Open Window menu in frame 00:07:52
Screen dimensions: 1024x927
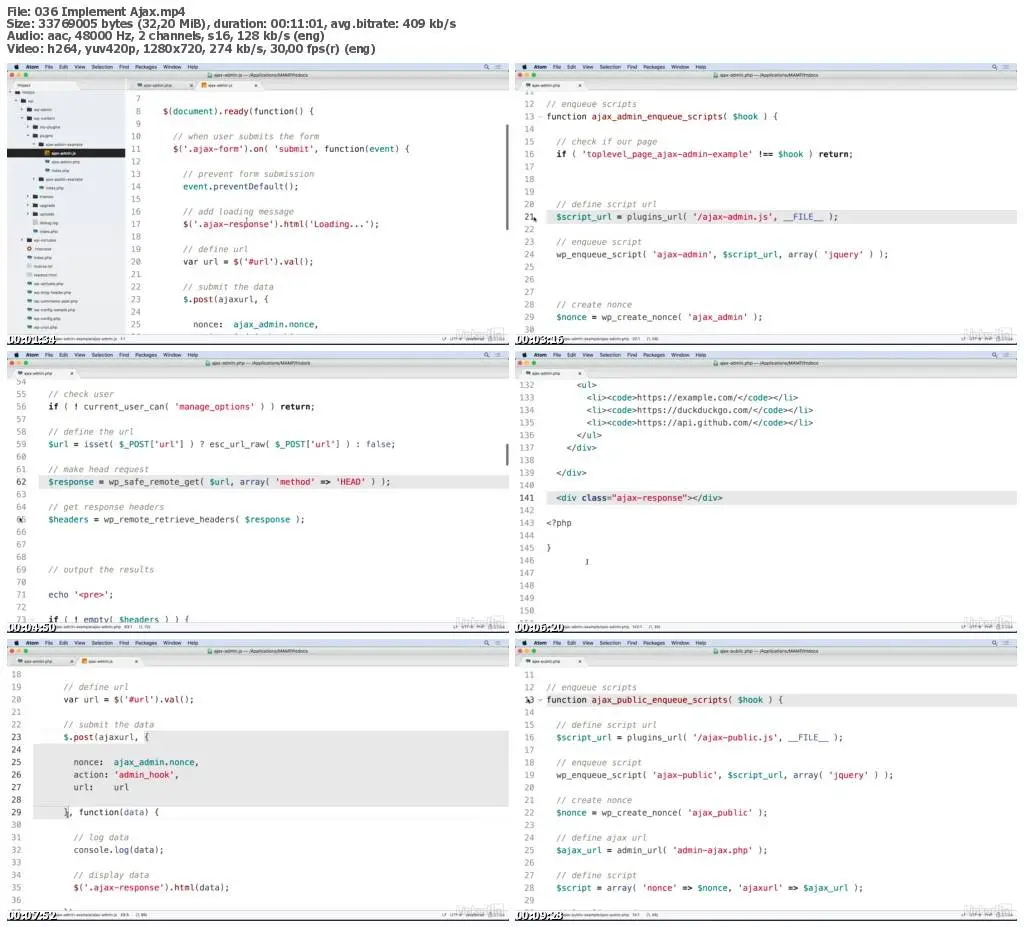[x=172, y=643]
